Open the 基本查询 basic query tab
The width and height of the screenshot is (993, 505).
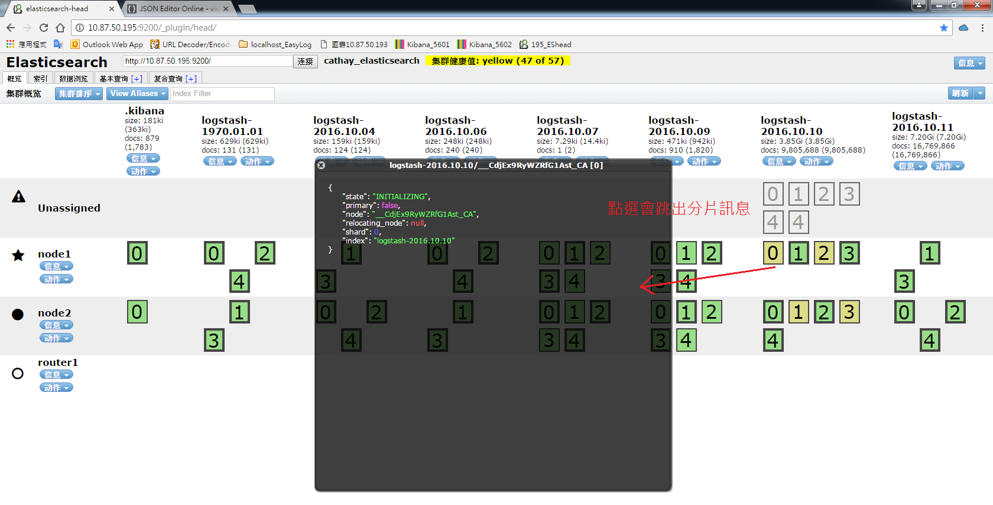coord(120,79)
